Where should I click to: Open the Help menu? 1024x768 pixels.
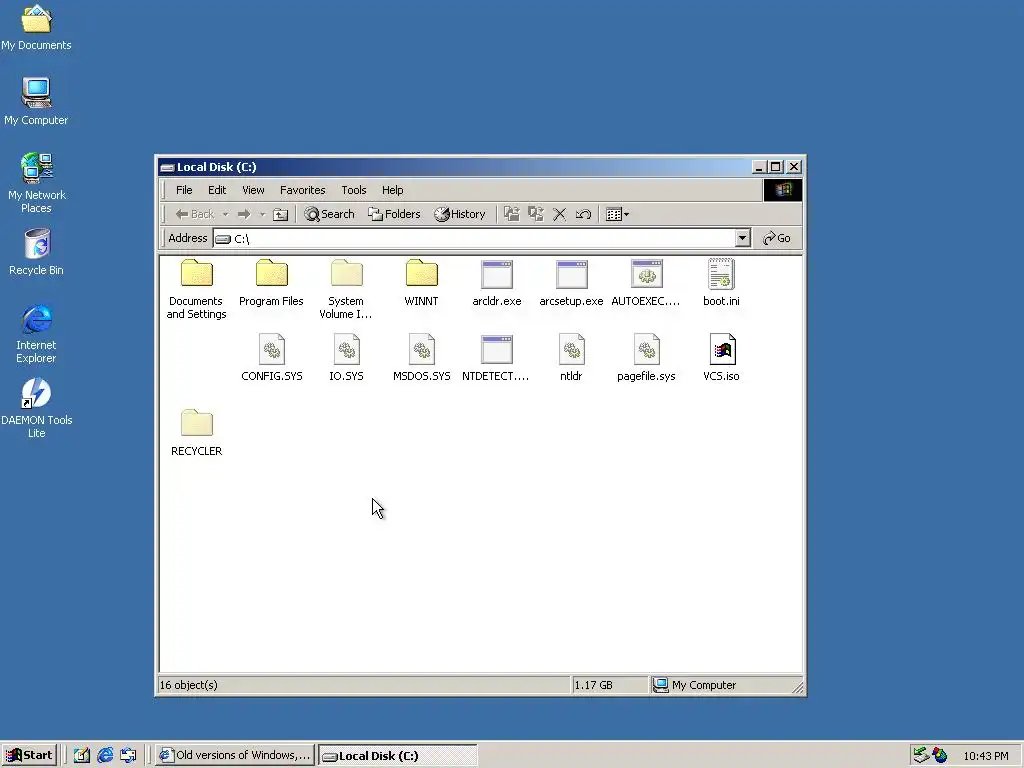point(392,190)
